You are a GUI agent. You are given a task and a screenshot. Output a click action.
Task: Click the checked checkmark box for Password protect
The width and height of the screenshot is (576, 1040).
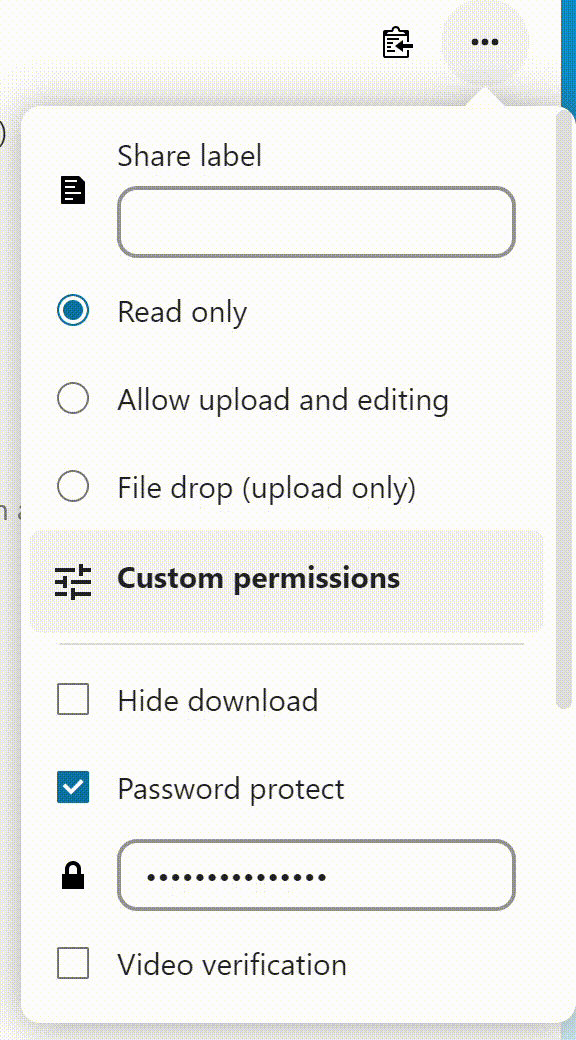pos(72,787)
